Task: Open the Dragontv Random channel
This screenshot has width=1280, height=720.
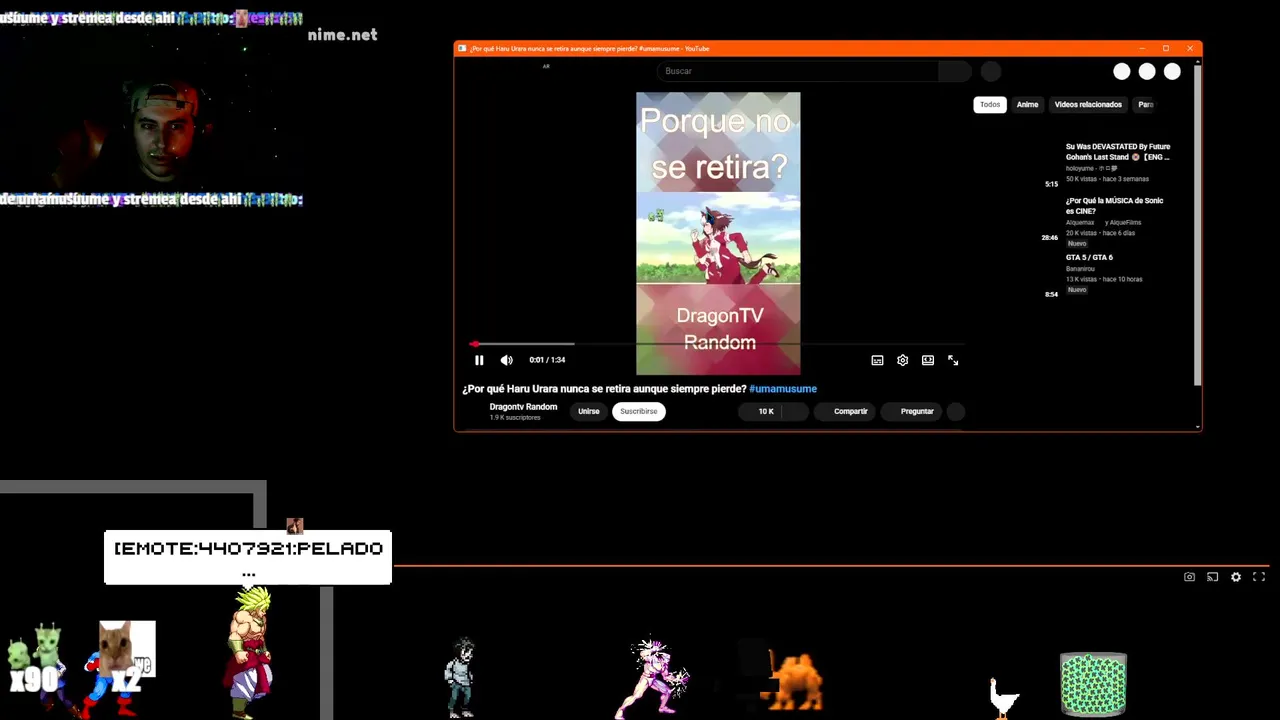Action: pyautogui.click(x=523, y=407)
